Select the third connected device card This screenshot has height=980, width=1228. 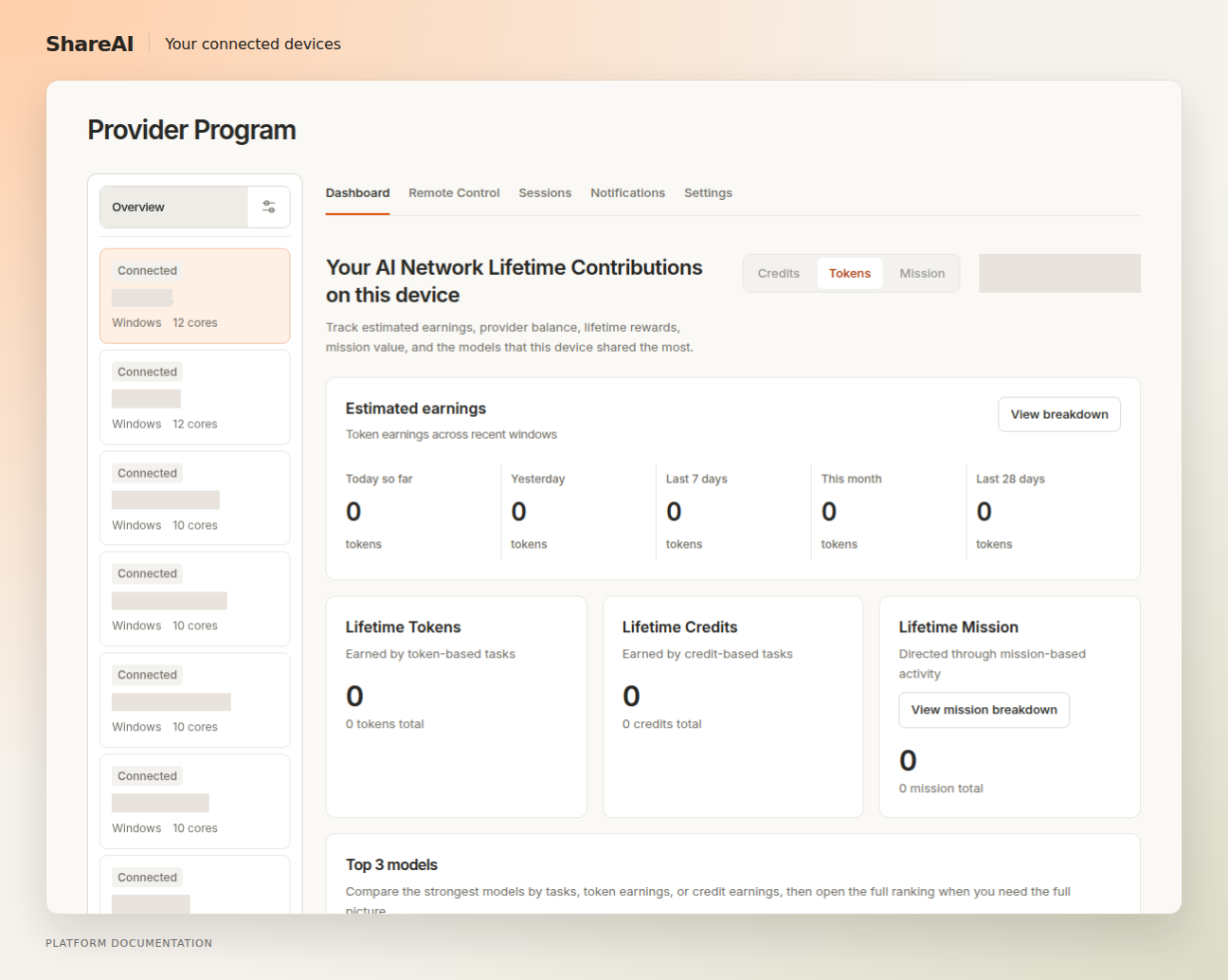[x=195, y=499]
